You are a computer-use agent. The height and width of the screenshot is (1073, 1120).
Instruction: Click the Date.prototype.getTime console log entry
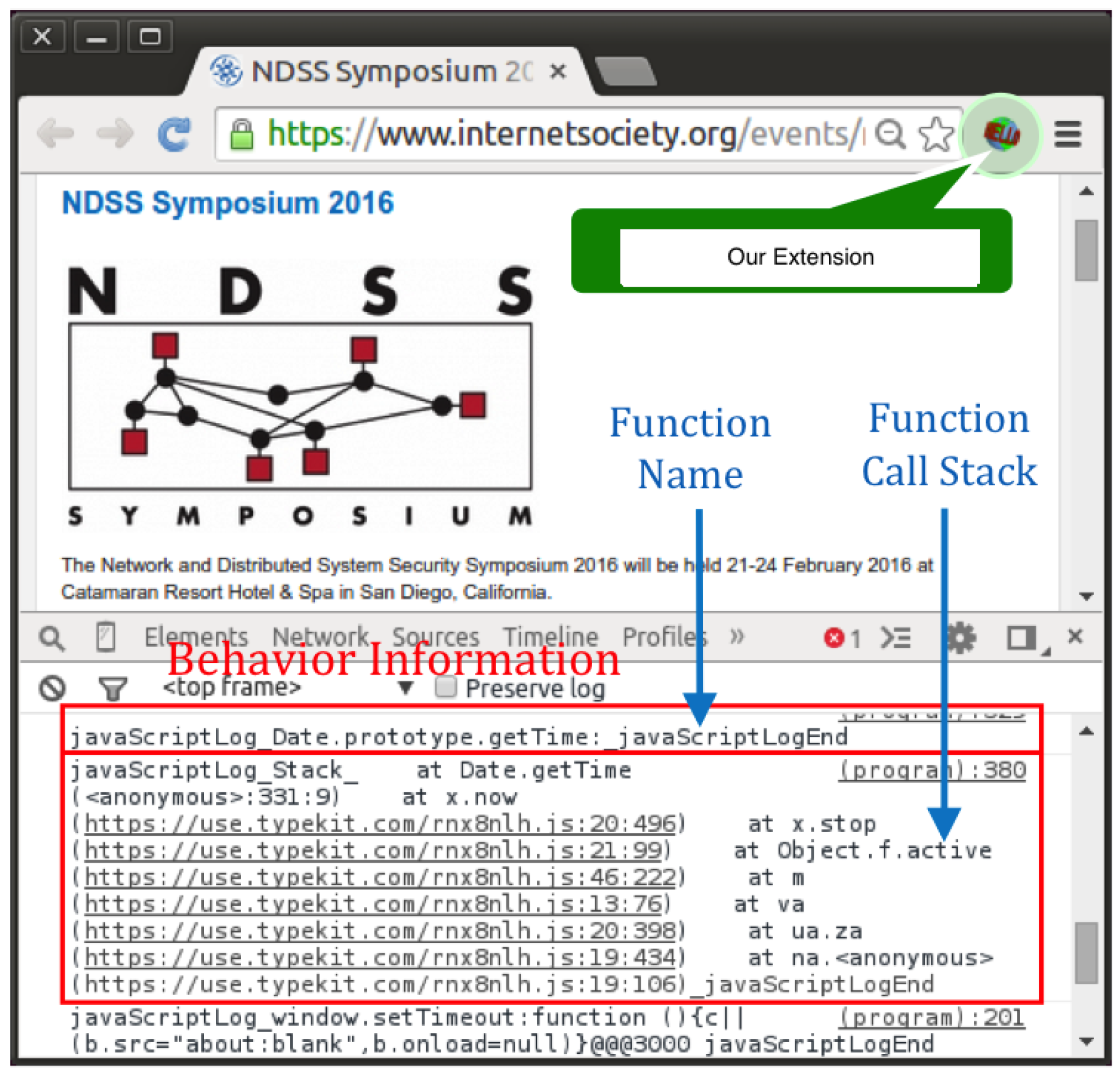click(x=459, y=737)
